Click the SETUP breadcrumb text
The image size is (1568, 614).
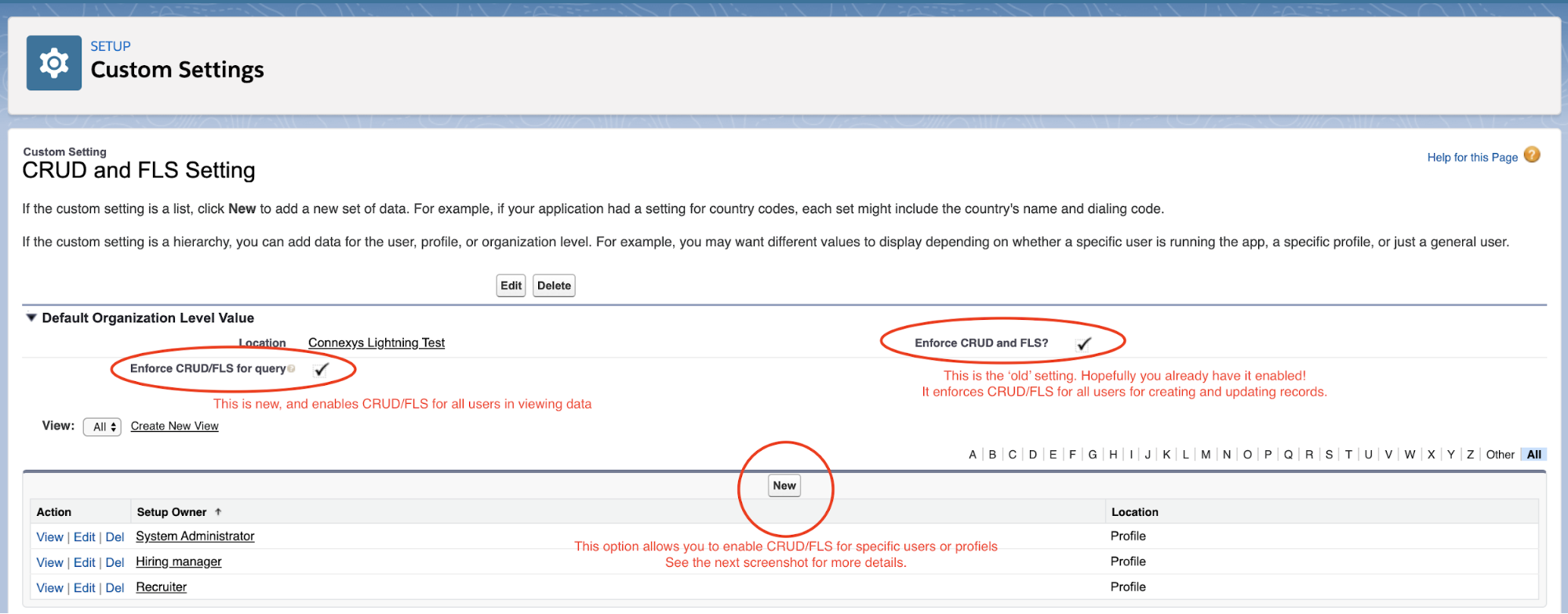[111, 46]
